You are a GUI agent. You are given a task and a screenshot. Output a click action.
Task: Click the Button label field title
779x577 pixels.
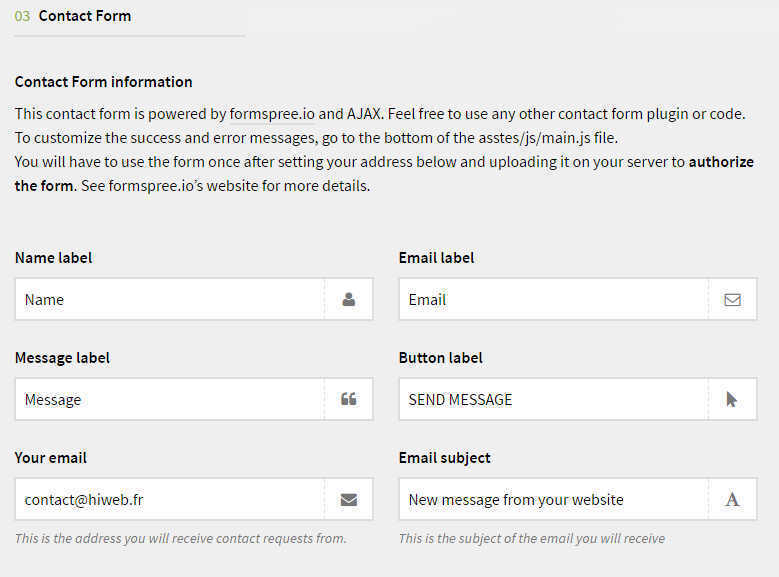pyautogui.click(x=440, y=357)
